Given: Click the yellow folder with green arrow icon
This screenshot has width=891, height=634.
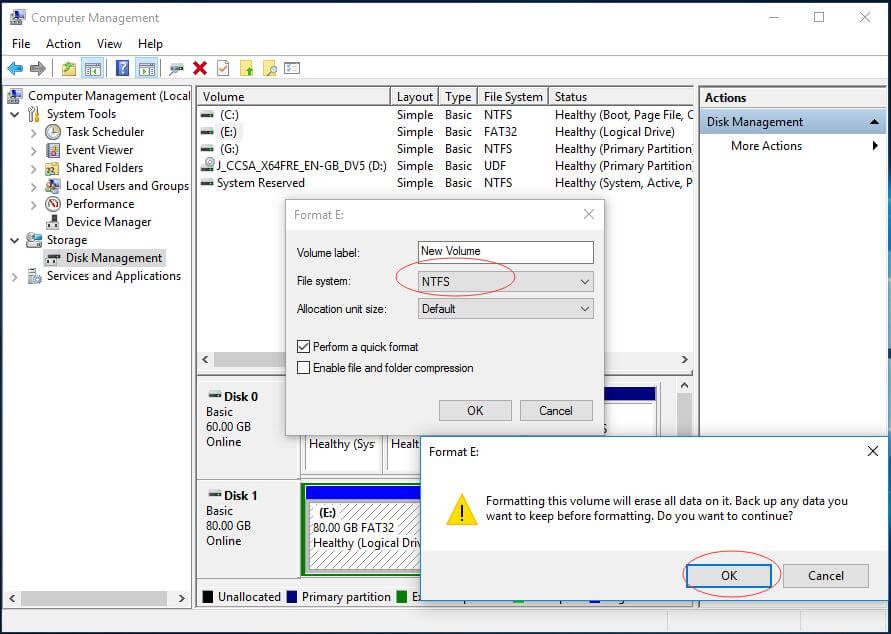Looking at the screenshot, I should pyautogui.click(x=247, y=69).
